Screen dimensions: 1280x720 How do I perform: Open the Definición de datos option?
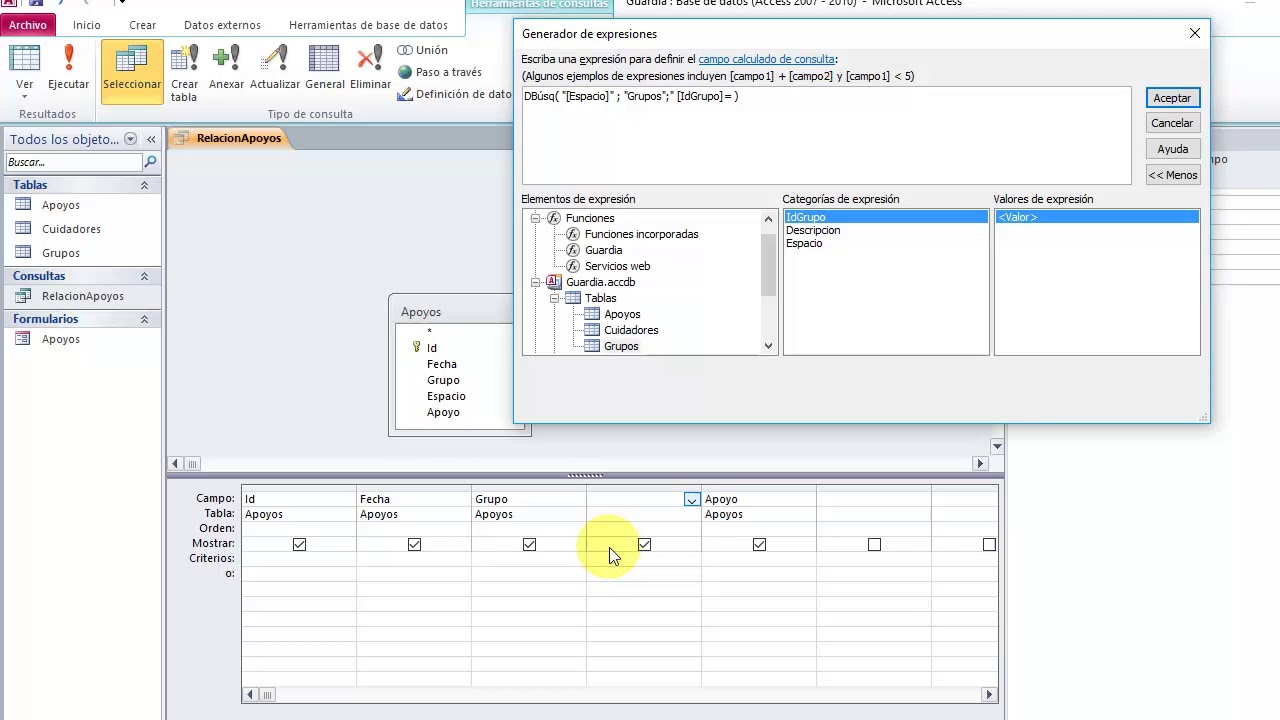point(455,94)
